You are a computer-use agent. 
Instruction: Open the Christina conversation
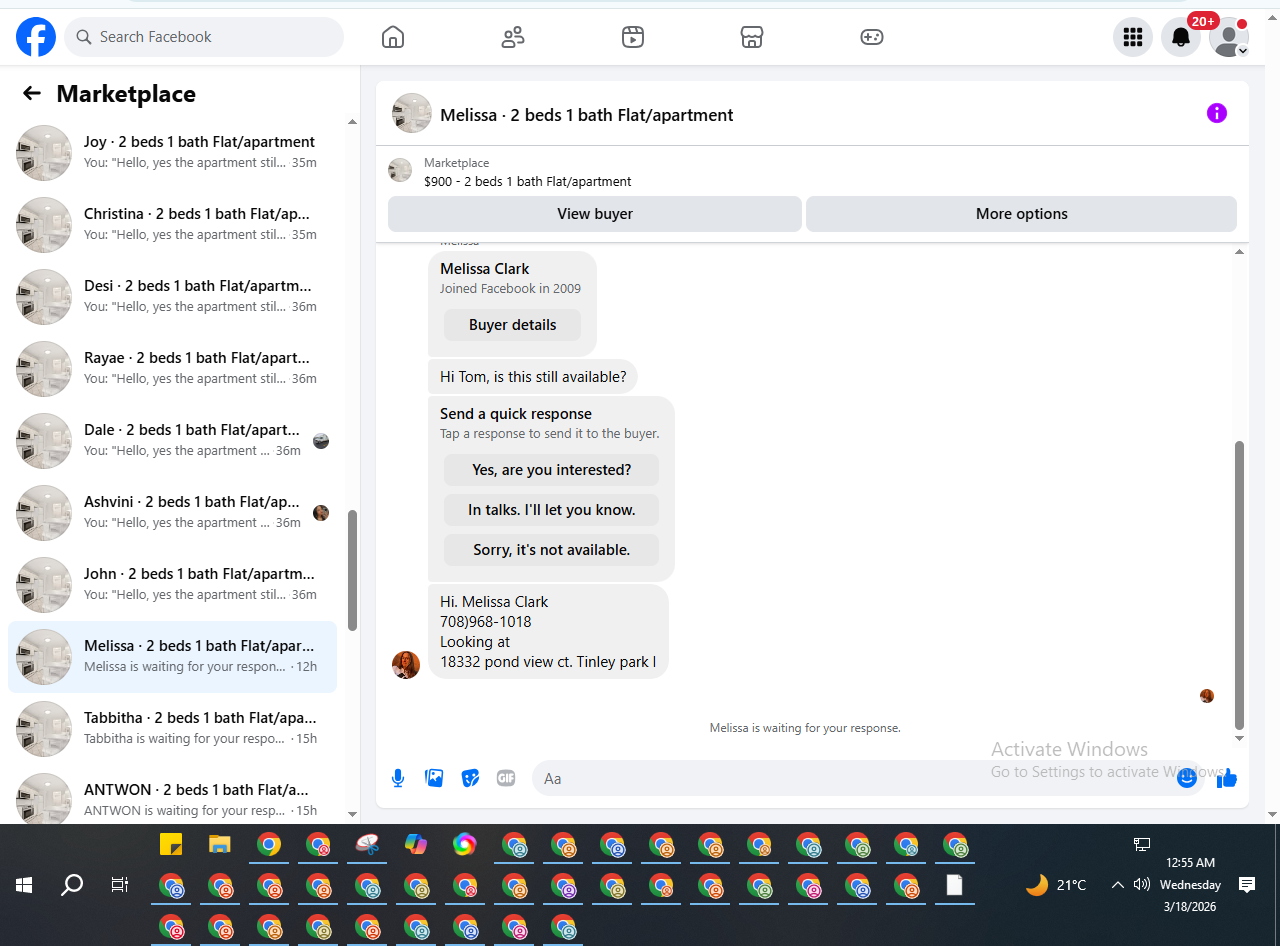point(172,225)
